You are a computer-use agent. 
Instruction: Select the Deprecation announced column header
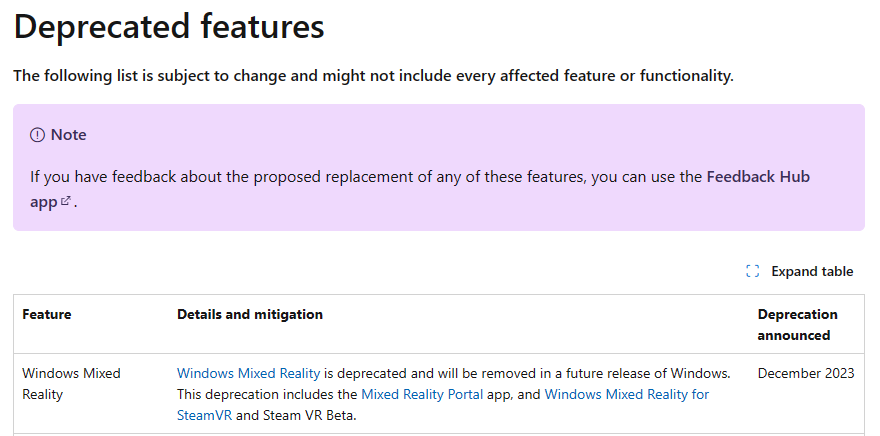pos(798,325)
